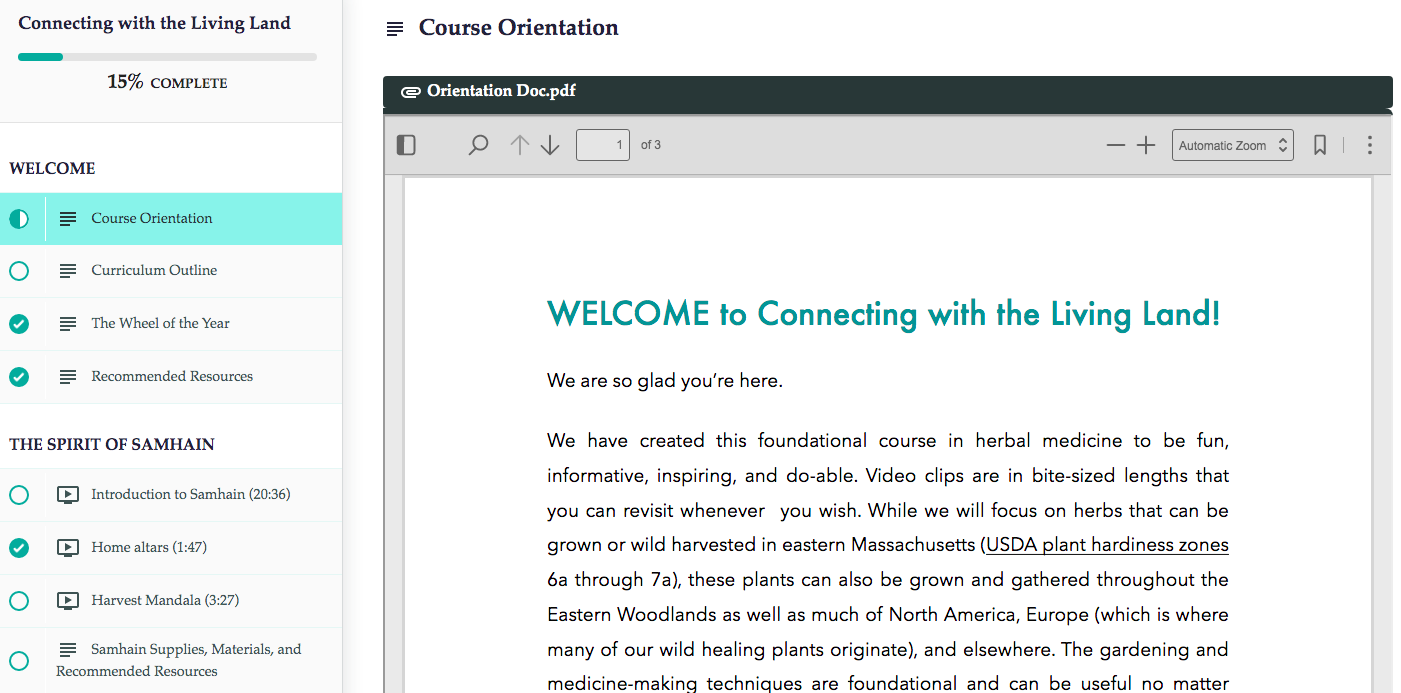This screenshot has width=1401, height=693.
Task: Open the Automatic Zoom dropdown
Action: click(1233, 145)
